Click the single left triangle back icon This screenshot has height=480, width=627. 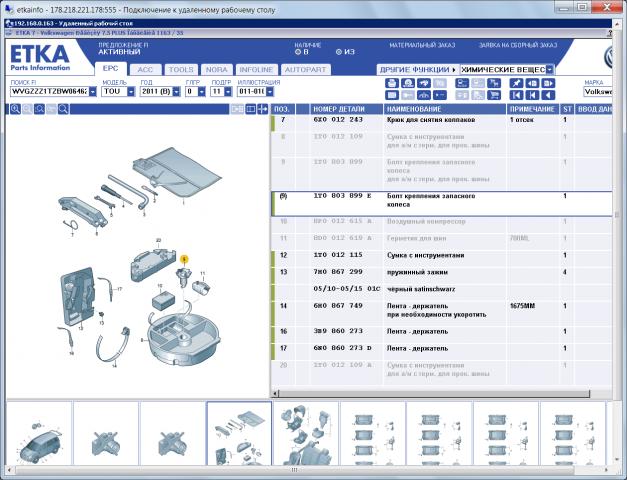click(x=548, y=95)
